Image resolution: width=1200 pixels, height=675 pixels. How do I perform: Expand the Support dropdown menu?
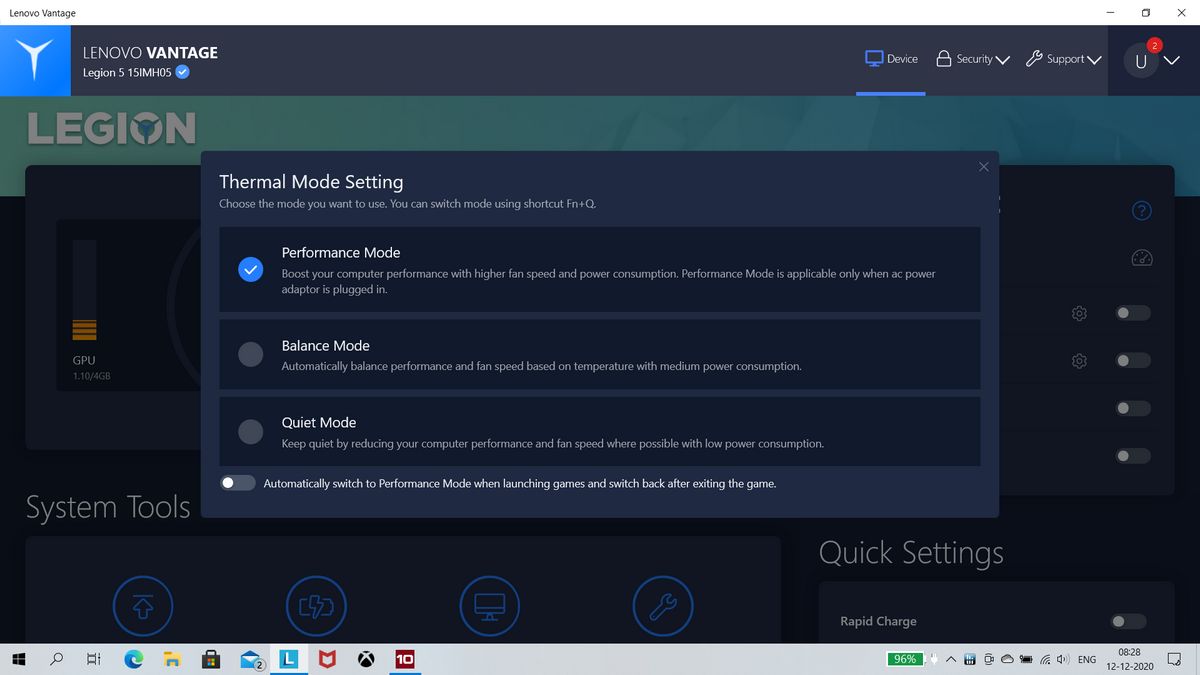[1064, 59]
